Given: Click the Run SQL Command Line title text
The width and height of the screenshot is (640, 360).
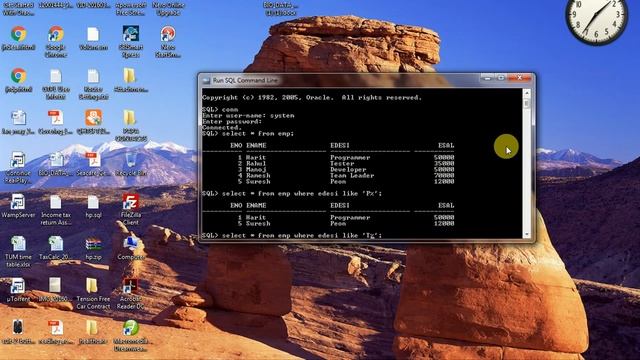Looking at the screenshot, I should [x=245, y=80].
